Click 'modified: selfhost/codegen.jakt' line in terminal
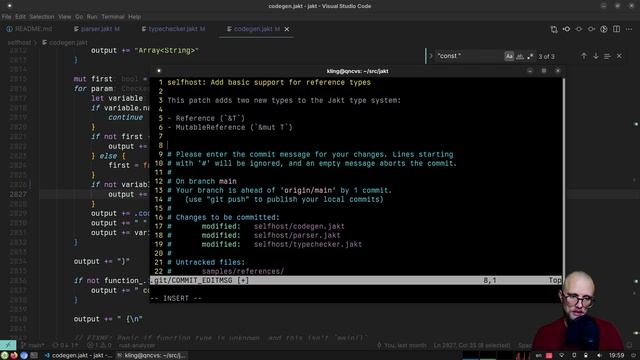The image size is (640, 360). click(273, 227)
